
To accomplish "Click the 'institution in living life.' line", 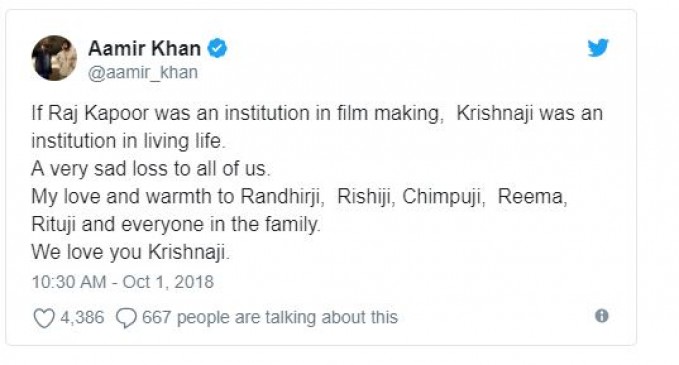I will pyautogui.click(x=129, y=142).
